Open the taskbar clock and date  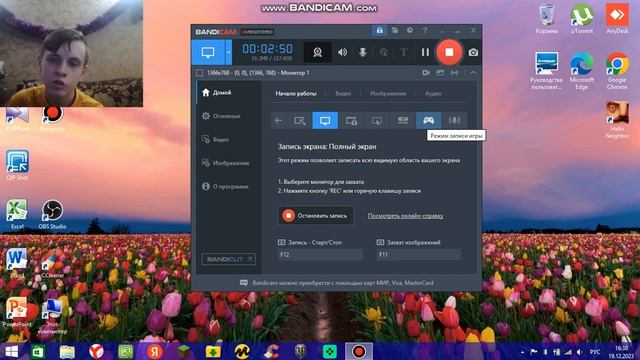621,352
